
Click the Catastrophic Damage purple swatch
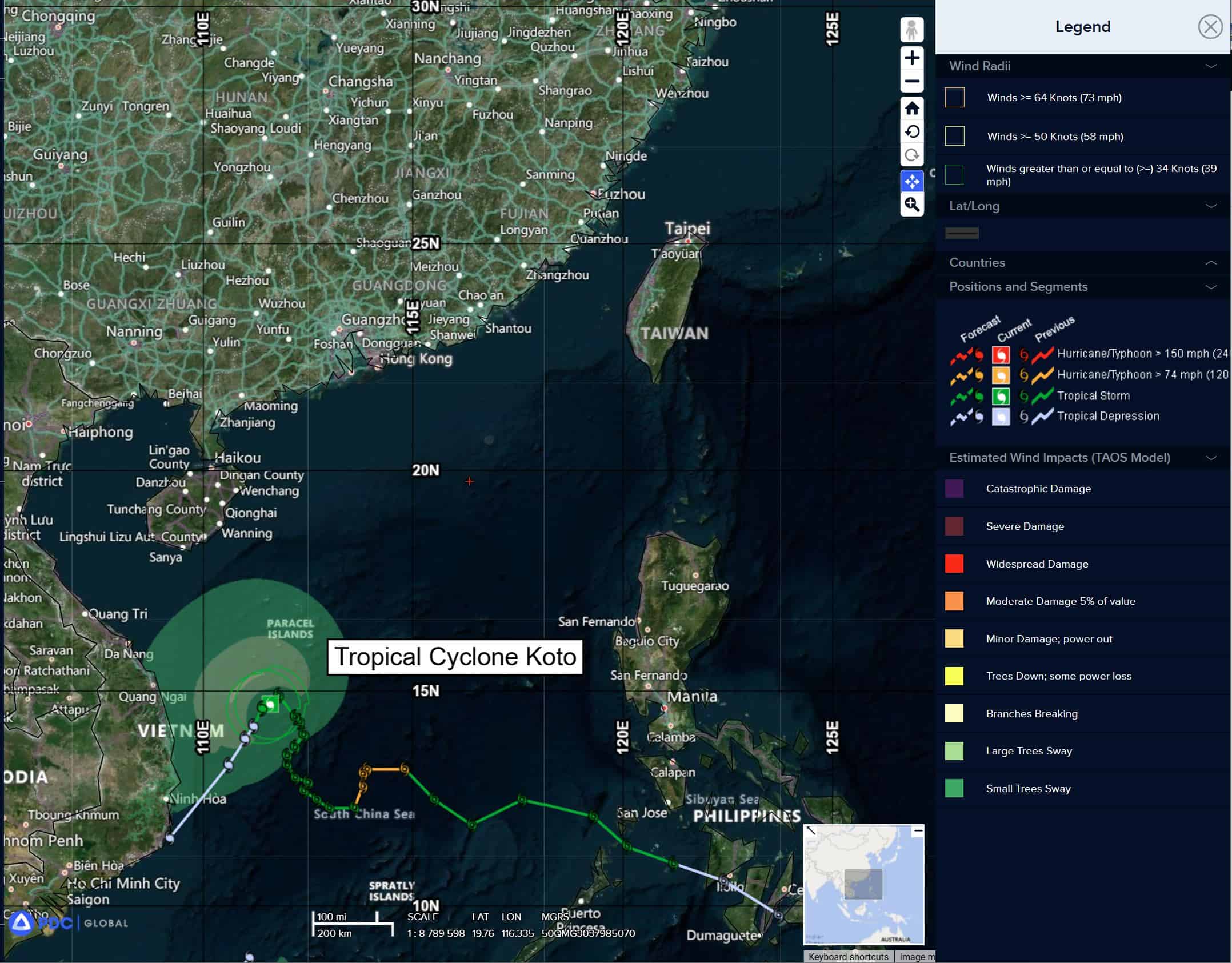pyautogui.click(x=954, y=489)
